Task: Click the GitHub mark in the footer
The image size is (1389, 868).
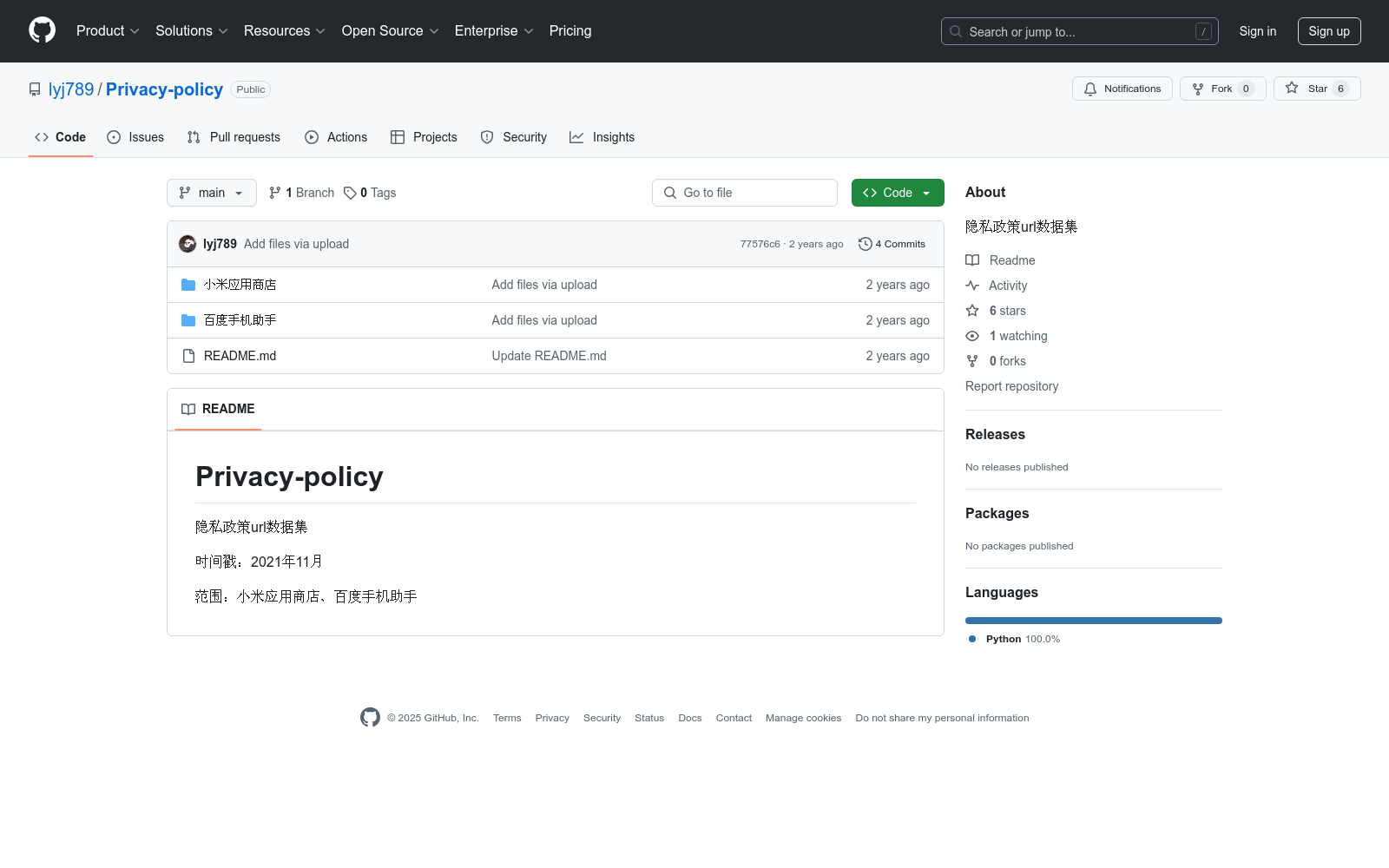Action: coord(370,718)
